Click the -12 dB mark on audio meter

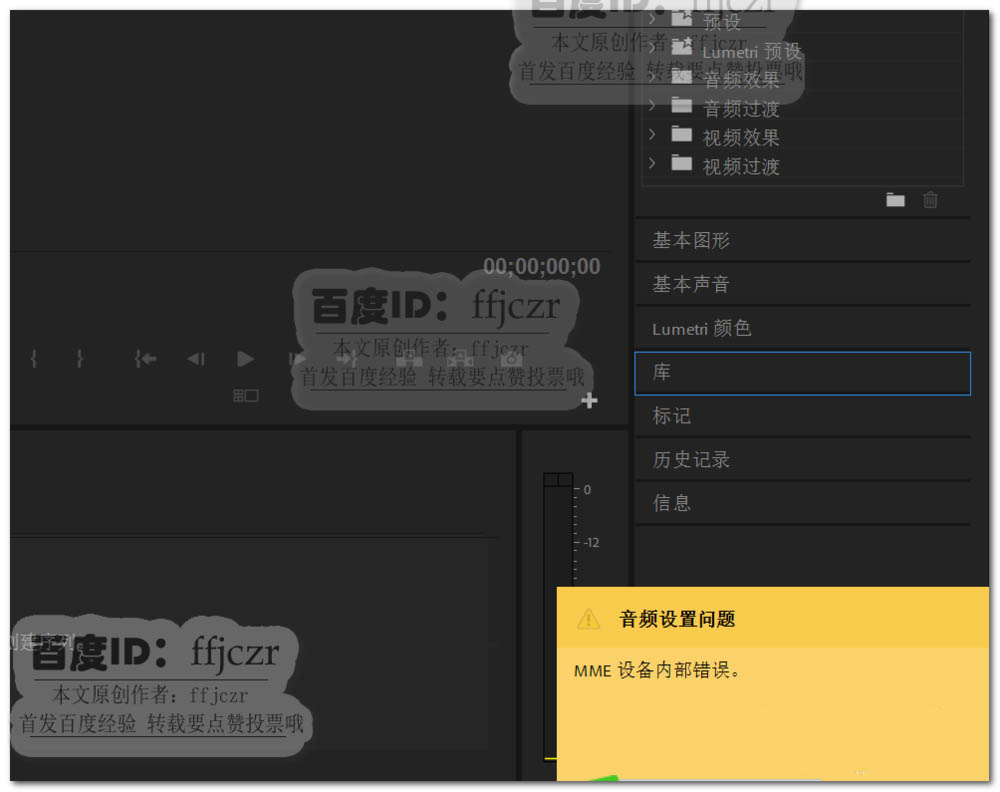tap(592, 543)
